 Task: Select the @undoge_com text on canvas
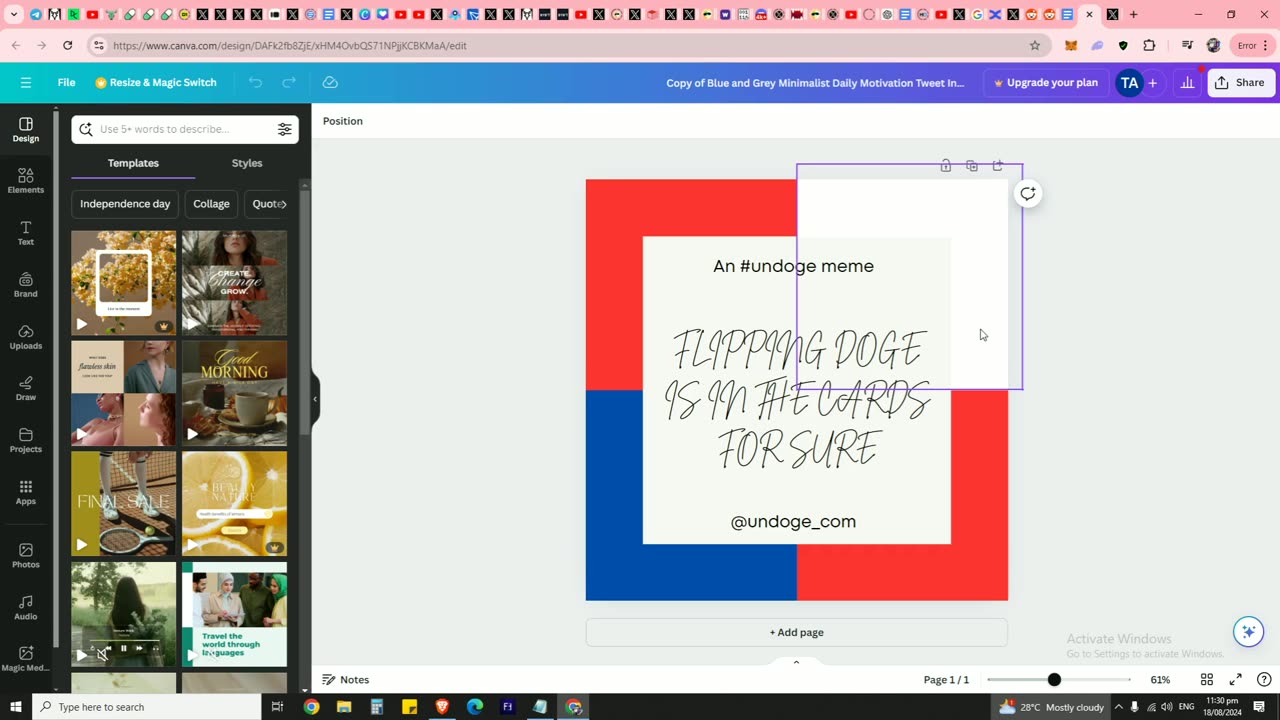pos(793,522)
